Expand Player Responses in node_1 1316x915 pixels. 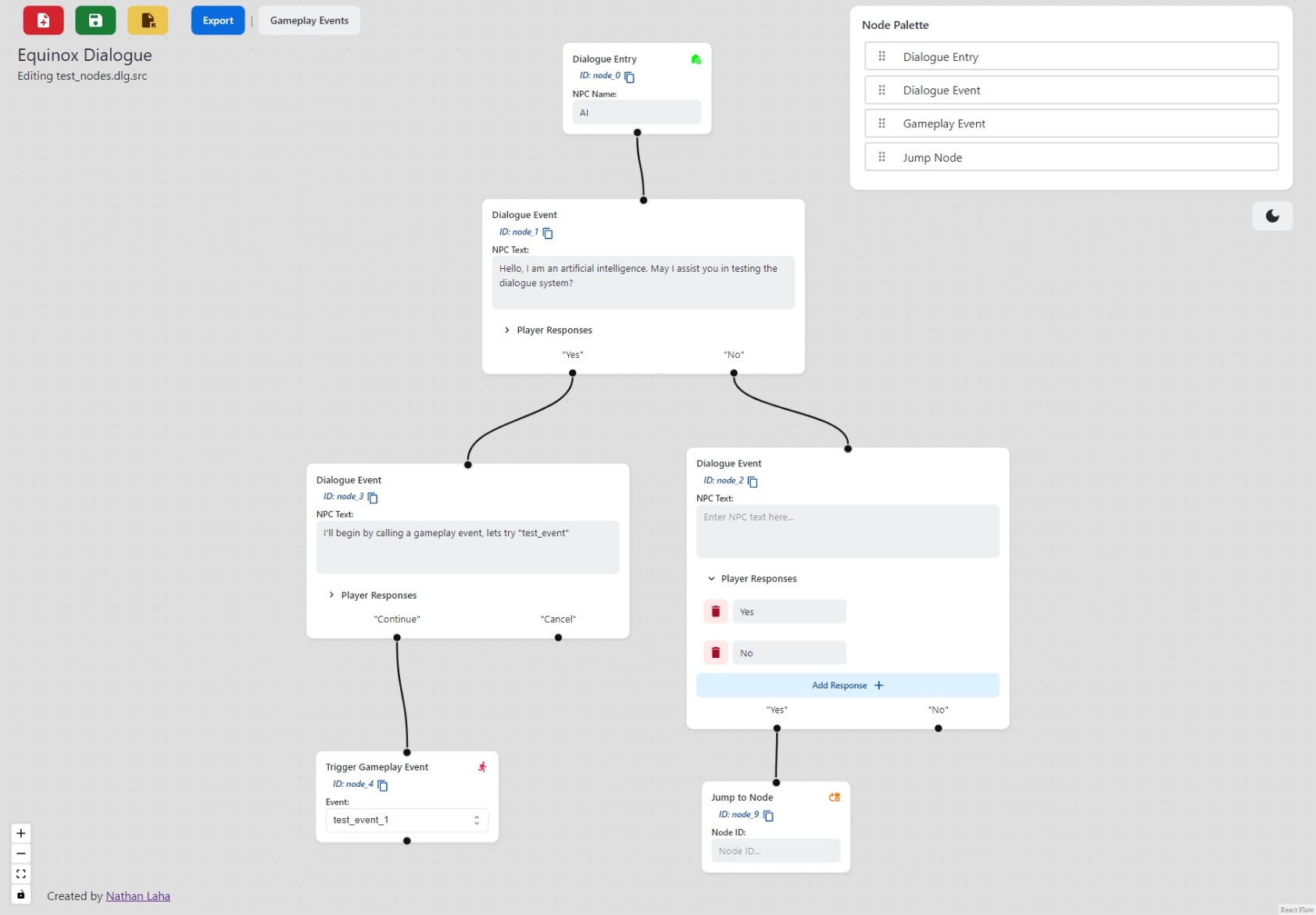(x=507, y=331)
